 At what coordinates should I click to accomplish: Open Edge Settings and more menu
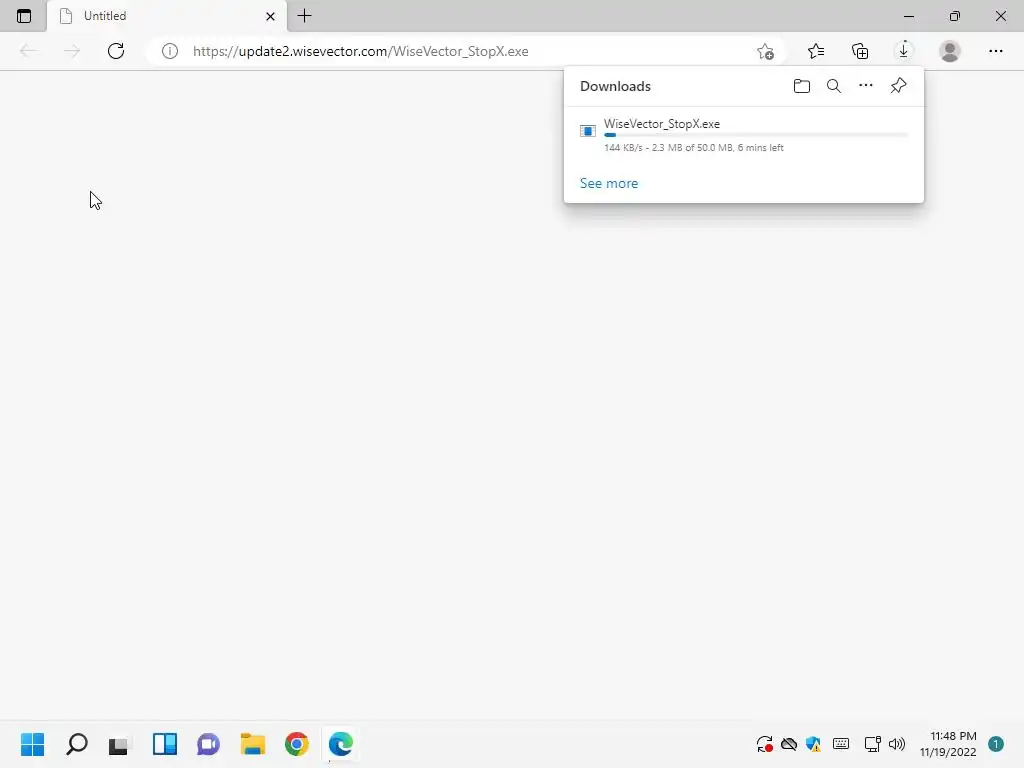click(x=995, y=51)
